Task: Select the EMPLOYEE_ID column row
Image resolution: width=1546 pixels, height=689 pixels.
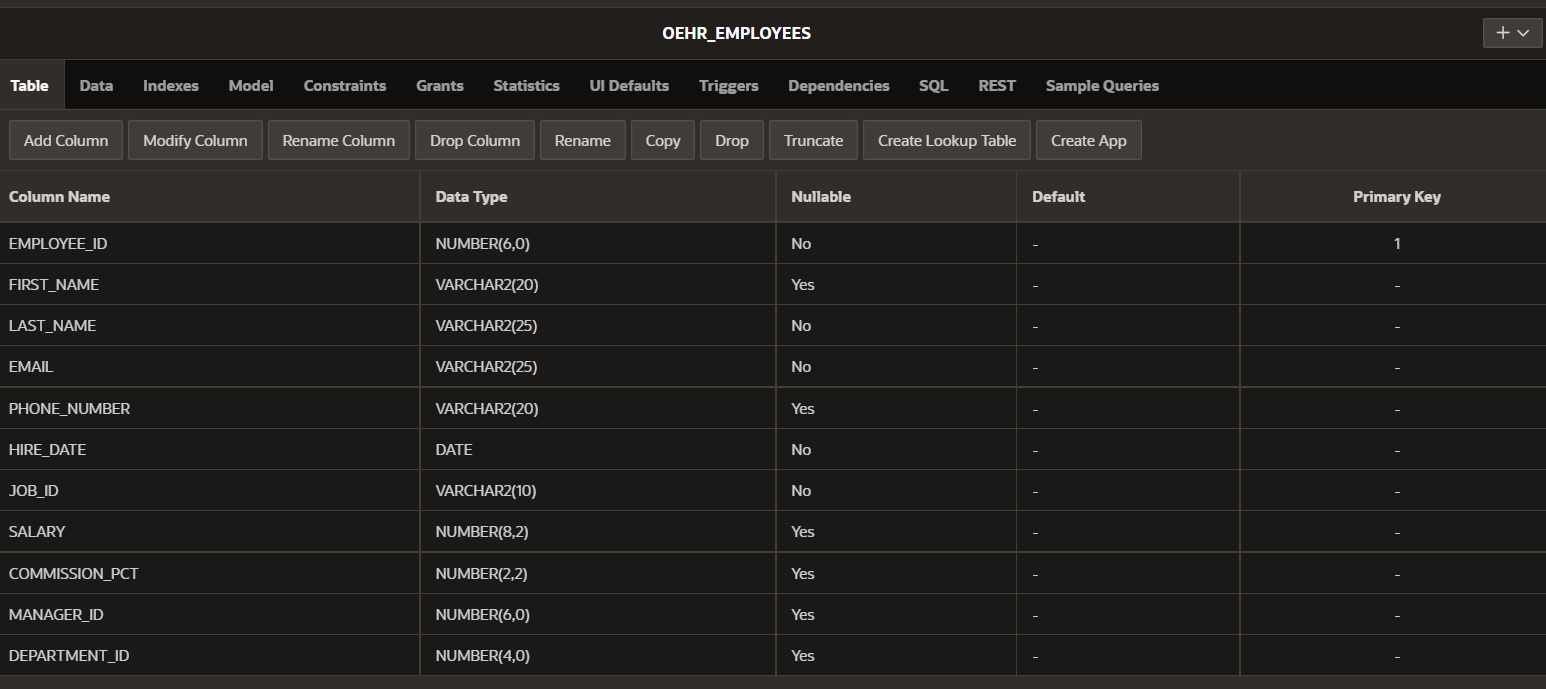Action: [x=58, y=243]
